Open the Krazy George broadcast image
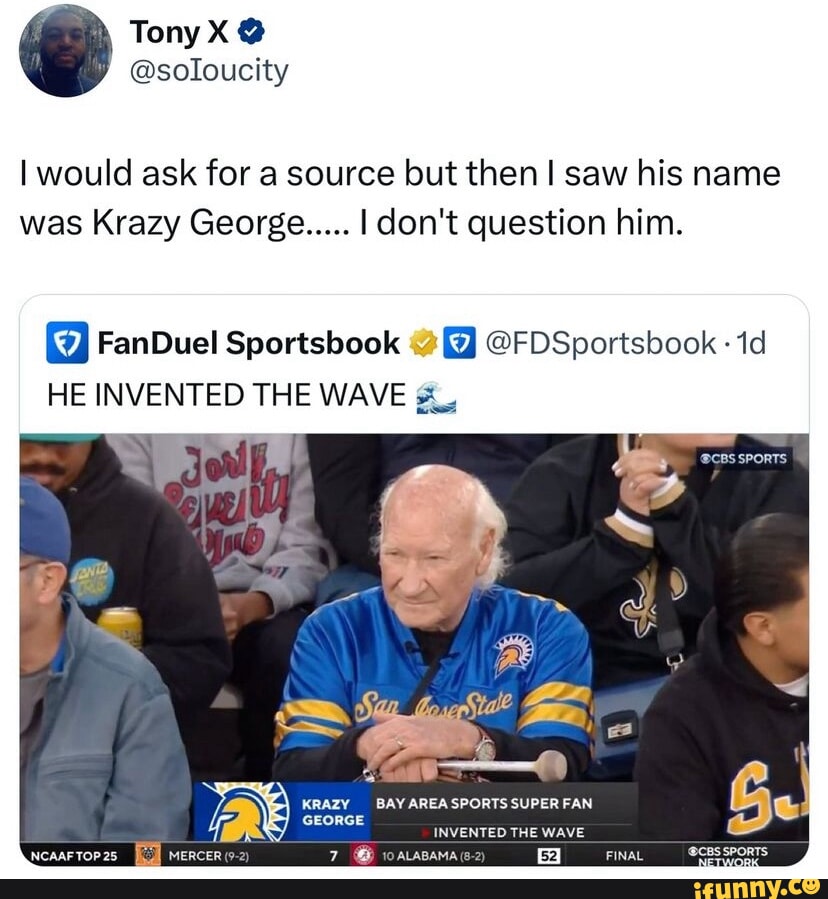This screenshot has width=828, height=899. pyautogui.click(x=414, y=650)
